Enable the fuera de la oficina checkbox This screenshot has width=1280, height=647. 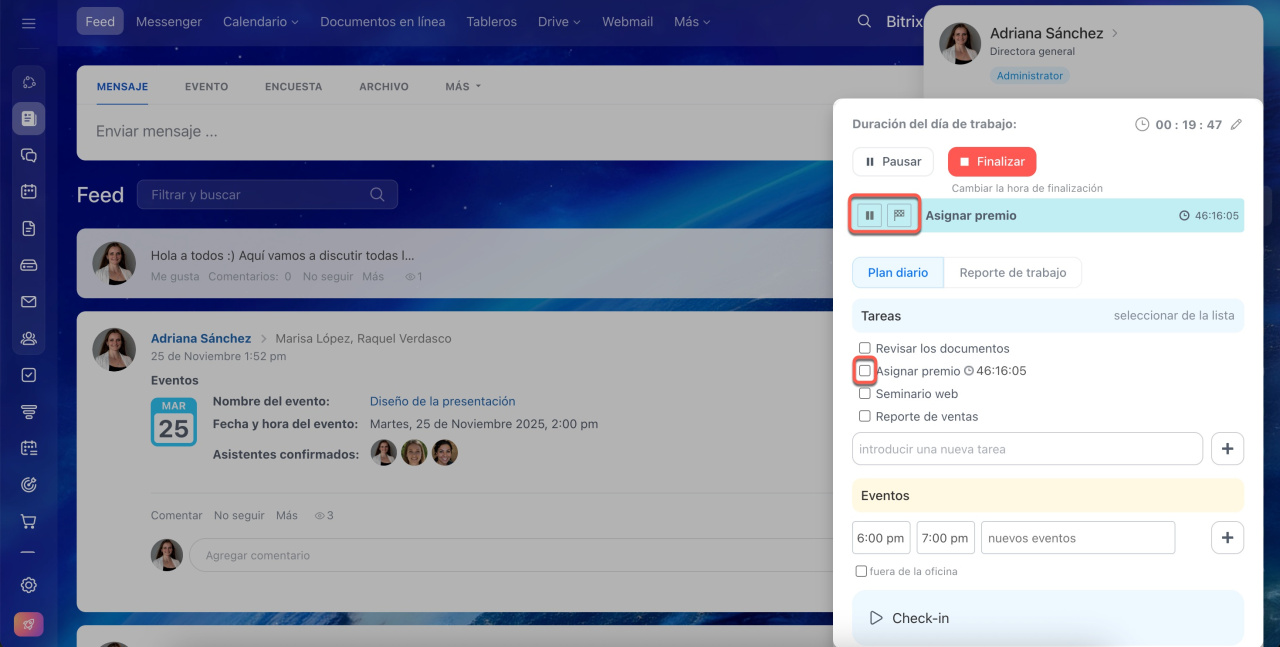[x=861, y=572]
